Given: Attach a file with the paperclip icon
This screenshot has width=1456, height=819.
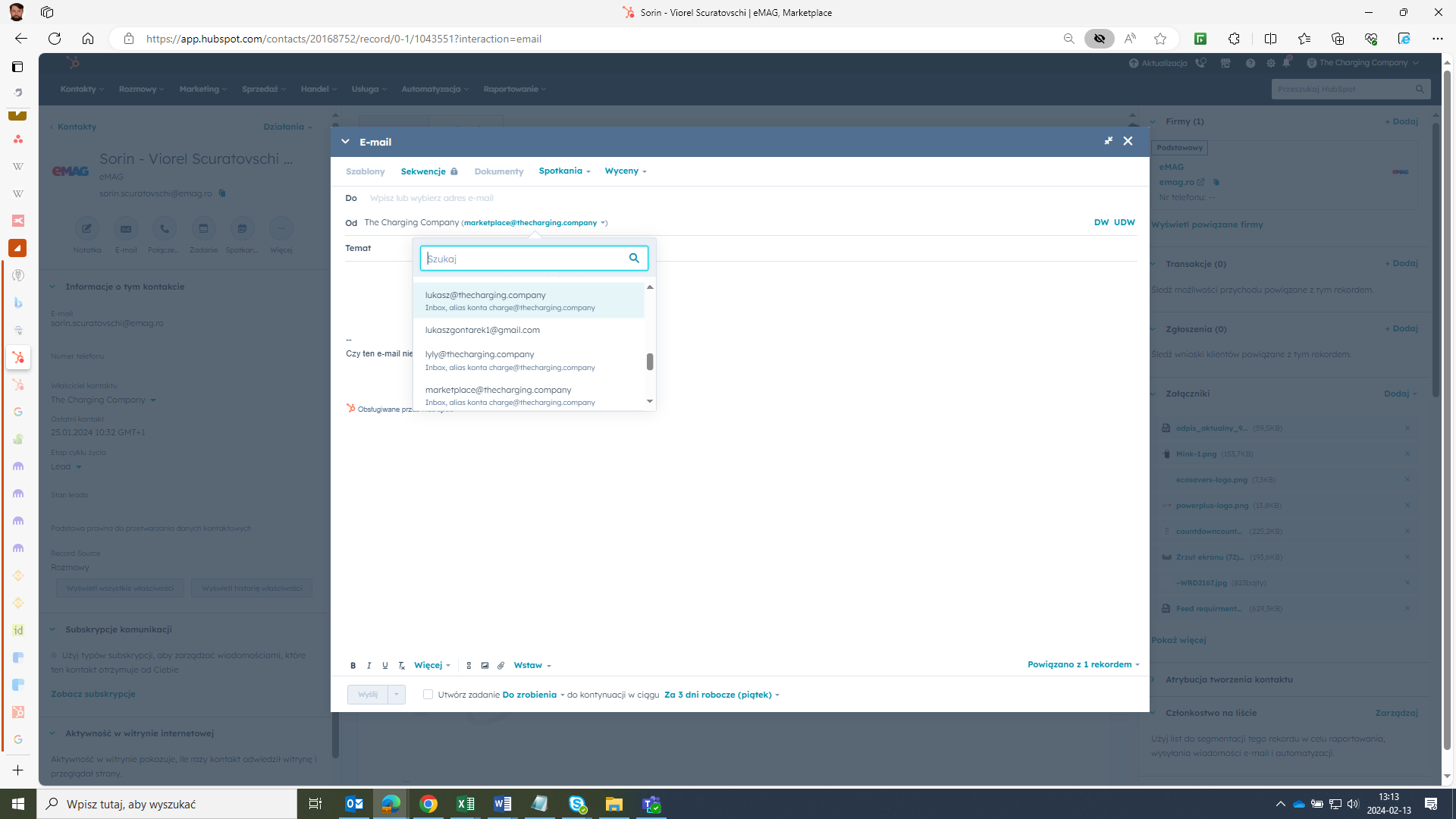Looking at the screenshot, I should pyautogui.click(x=500, y=665).
